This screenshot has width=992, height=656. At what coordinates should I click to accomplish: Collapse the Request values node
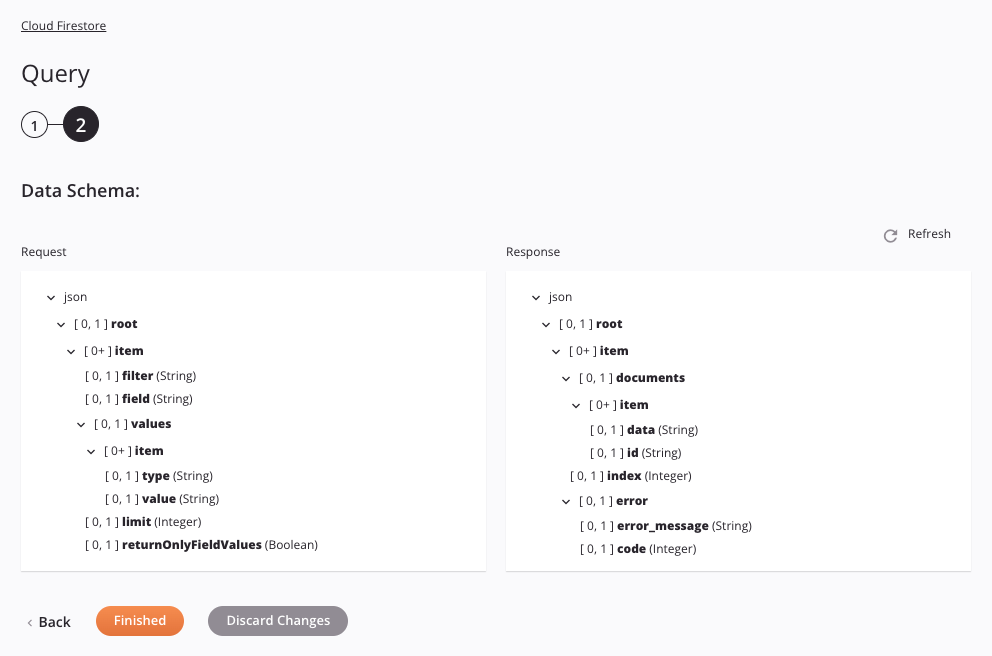[81, 425]
